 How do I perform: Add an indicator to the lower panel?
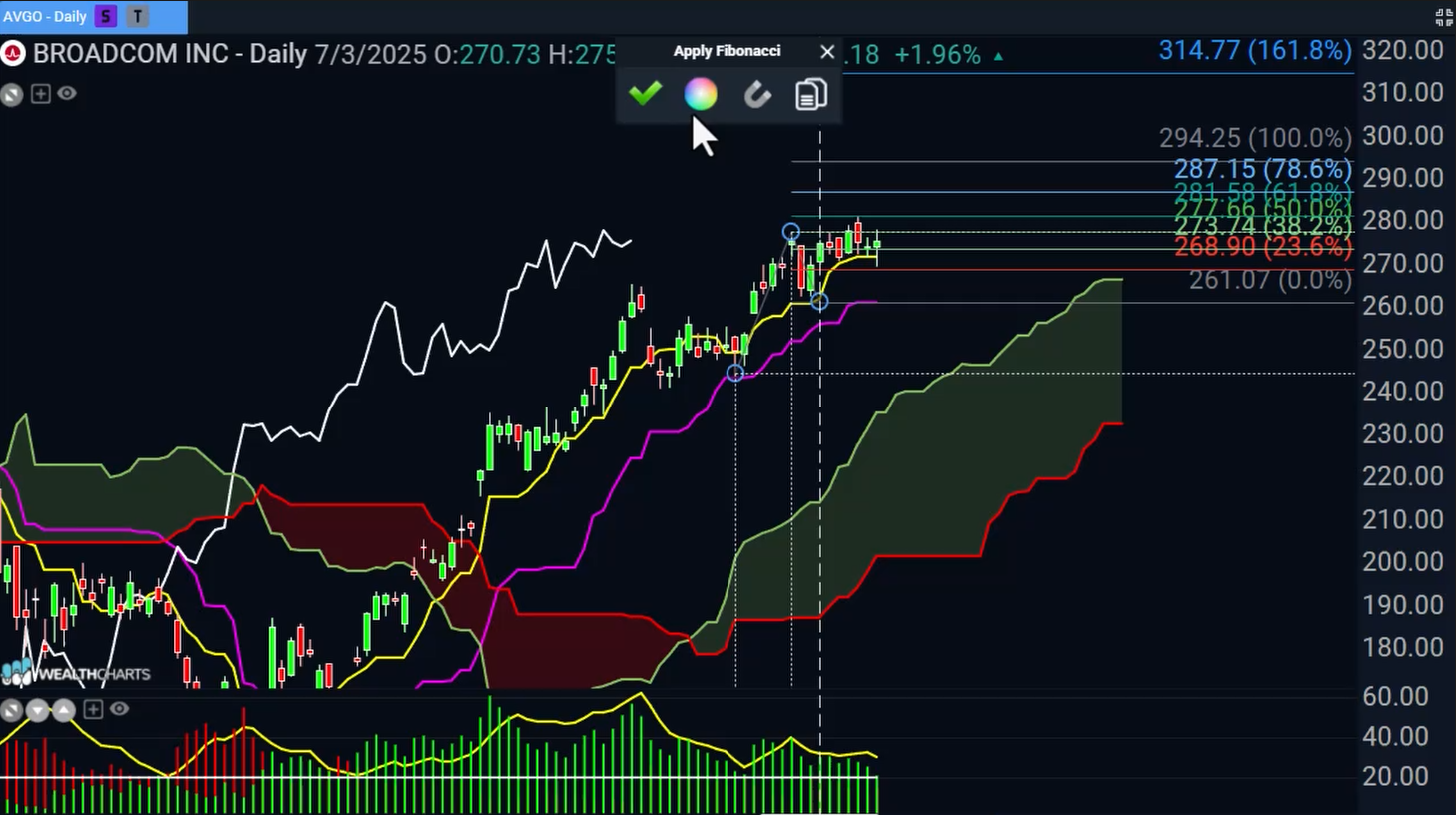93,709
